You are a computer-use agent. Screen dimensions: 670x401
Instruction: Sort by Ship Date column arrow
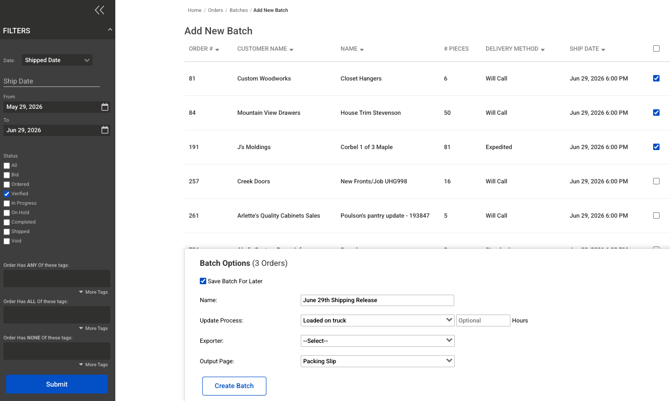(603, 50)
